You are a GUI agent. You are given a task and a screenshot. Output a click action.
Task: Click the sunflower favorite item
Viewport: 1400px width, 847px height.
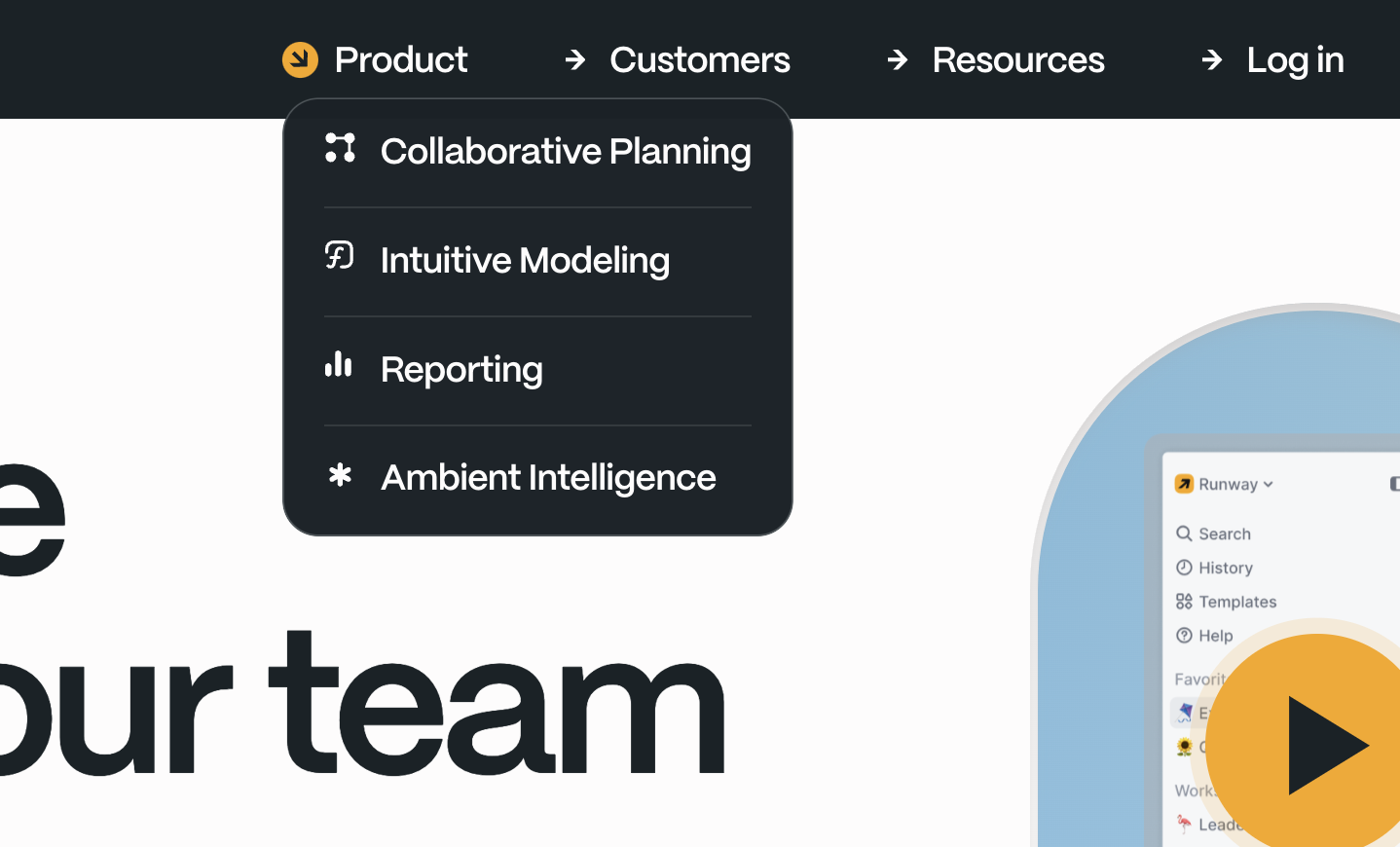(1186, 747)
